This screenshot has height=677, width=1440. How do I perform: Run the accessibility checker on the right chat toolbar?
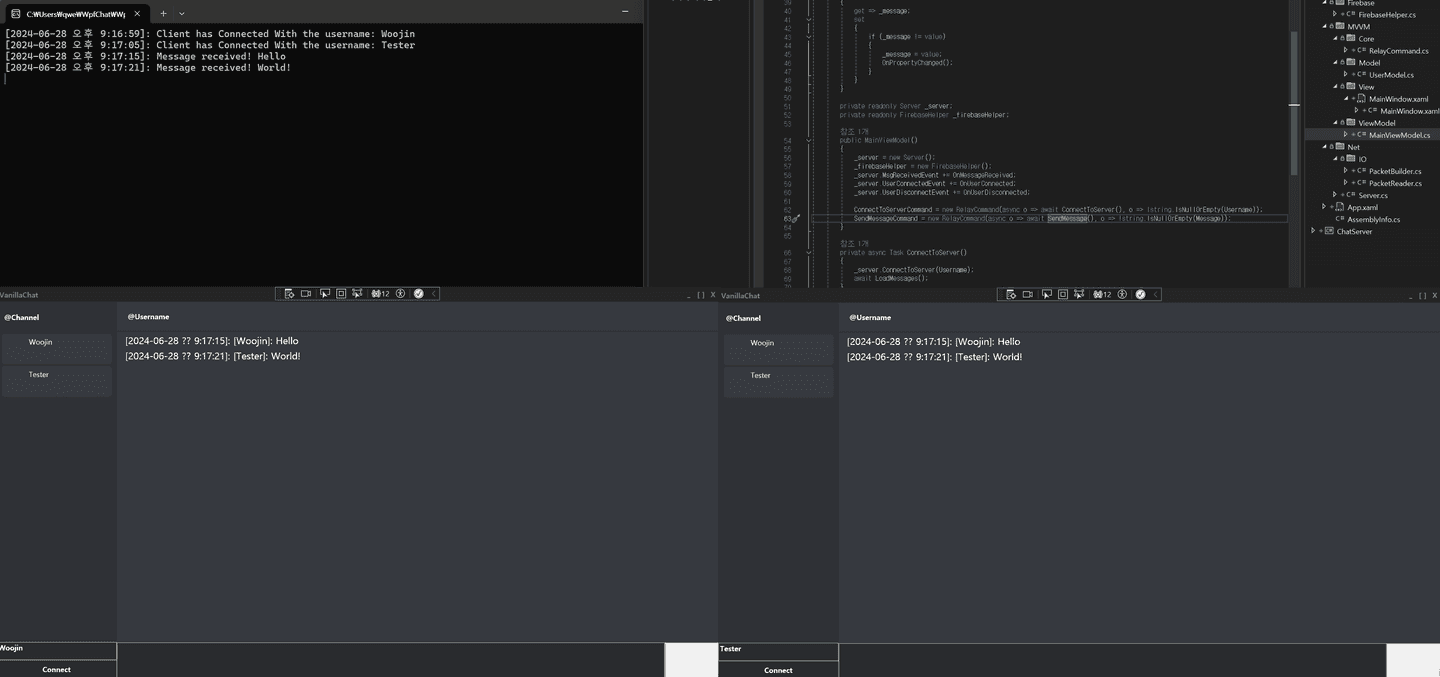click(1122, 294)
